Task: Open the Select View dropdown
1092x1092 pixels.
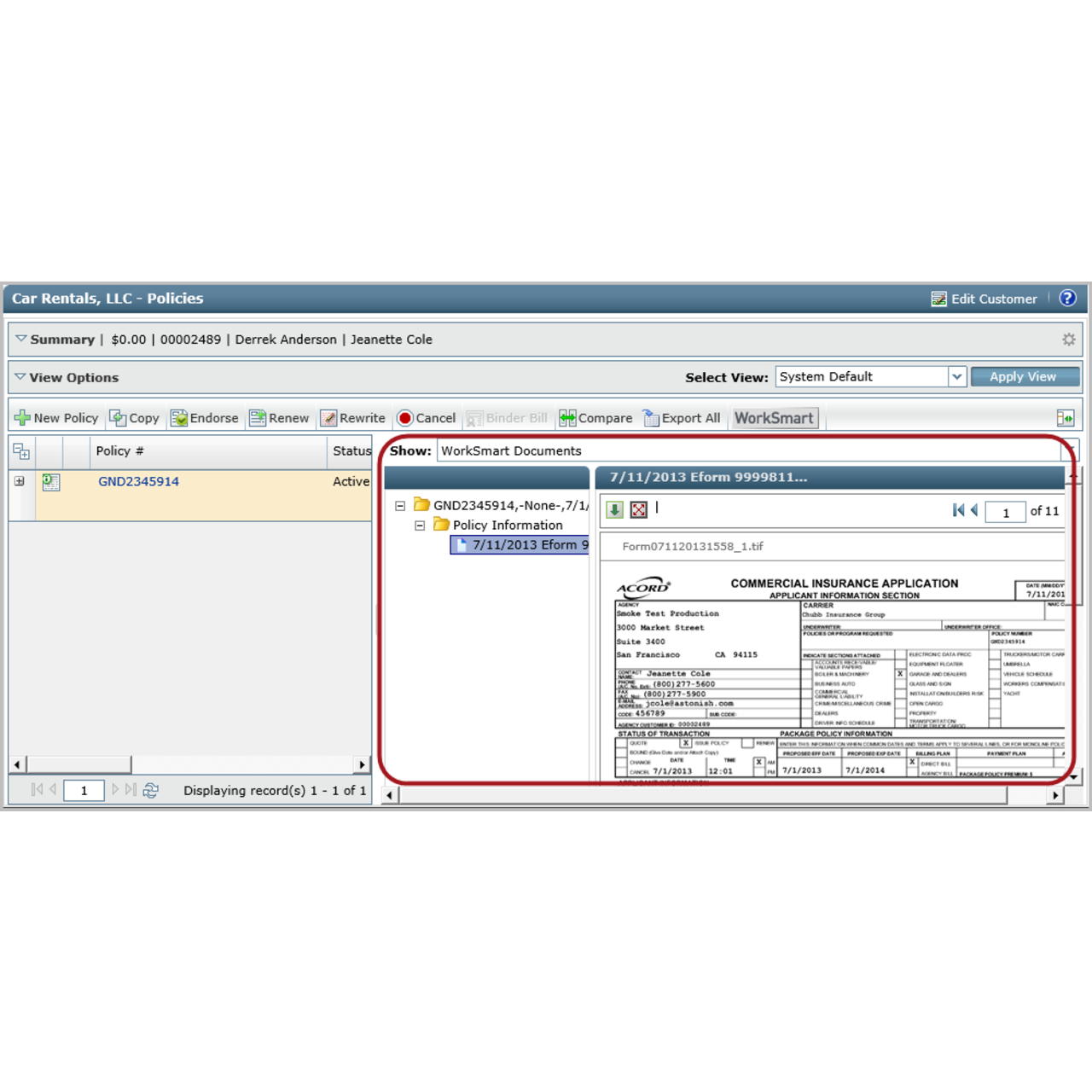Action: [x=956, y=376]
